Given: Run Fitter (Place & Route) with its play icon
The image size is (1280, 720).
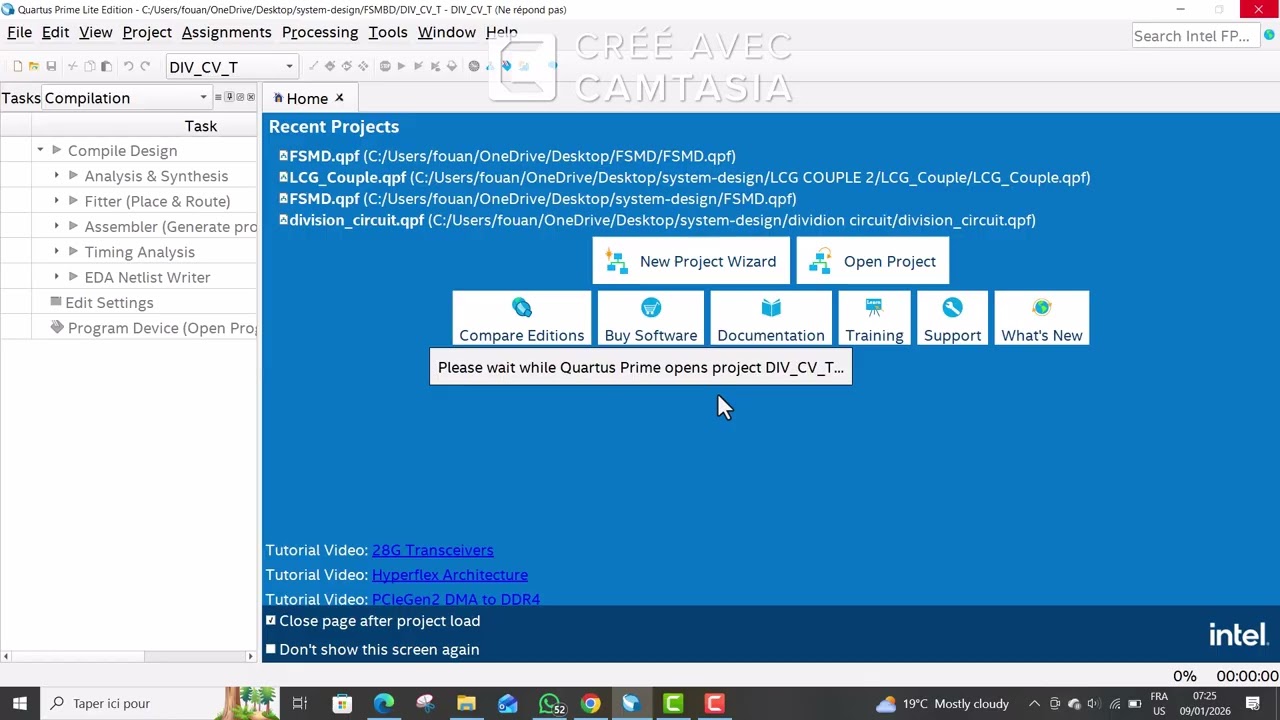Looking at the screenshot, I should point(73,201).
